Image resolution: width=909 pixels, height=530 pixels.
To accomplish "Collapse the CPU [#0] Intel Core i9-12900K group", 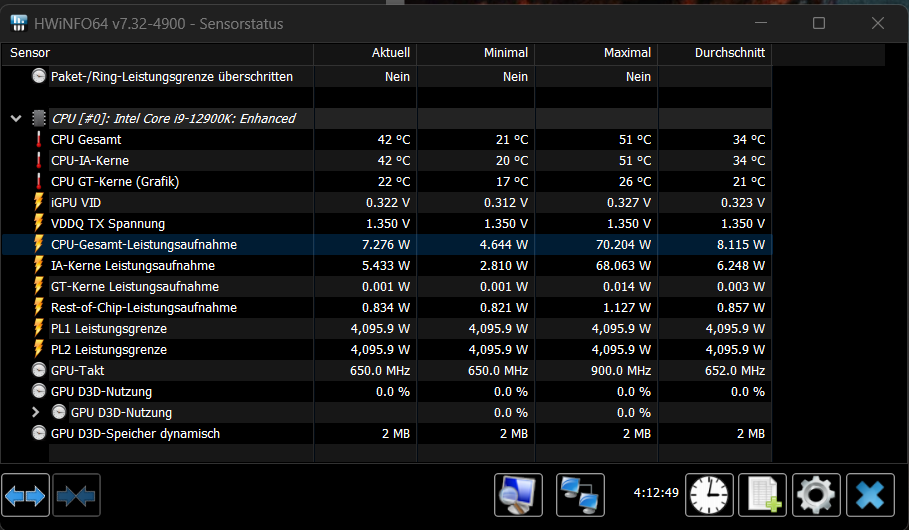I will 16,118.
